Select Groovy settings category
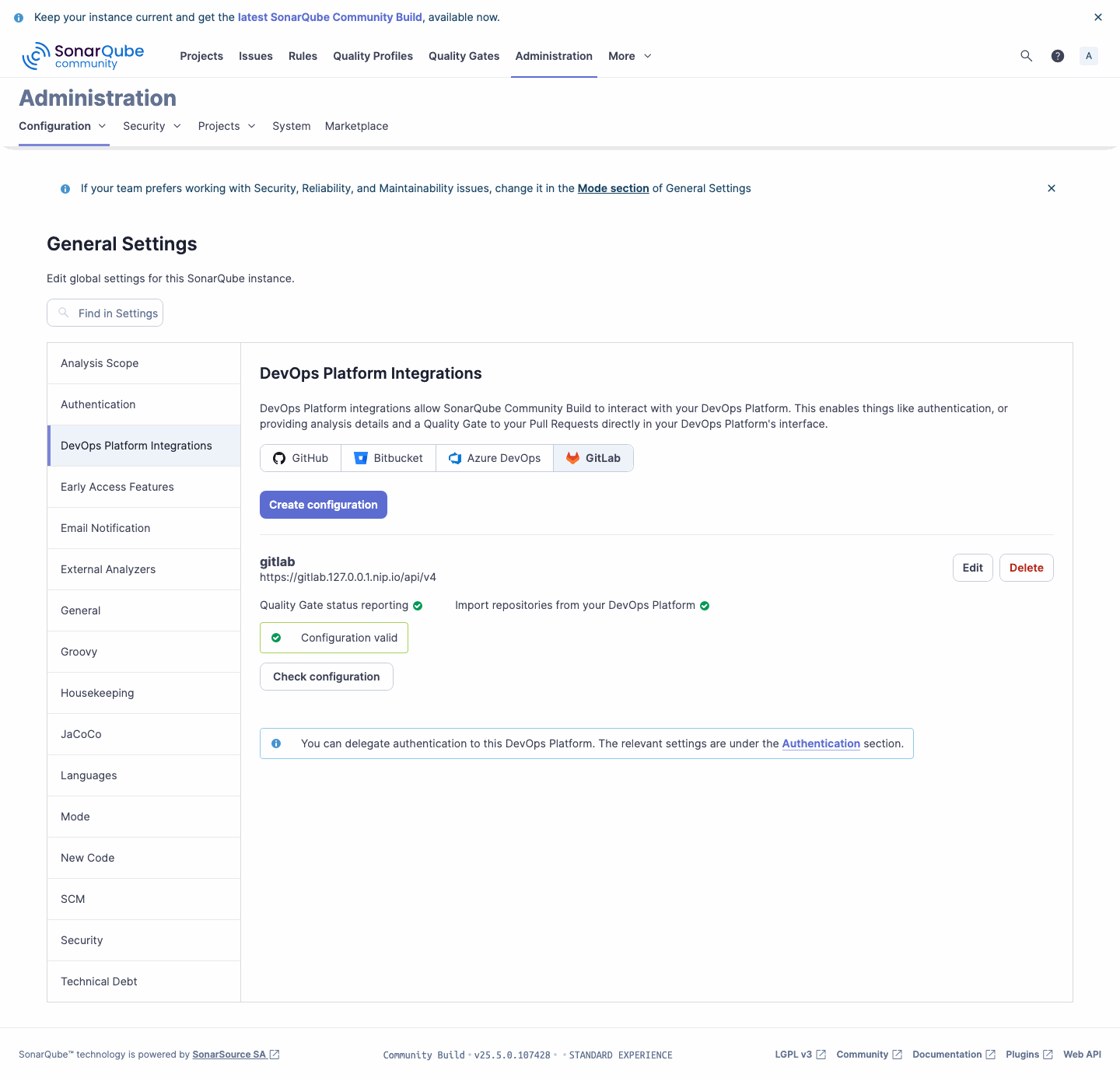The height and width of the screenshot is (1081, 1120). click(x=144, y=652)
